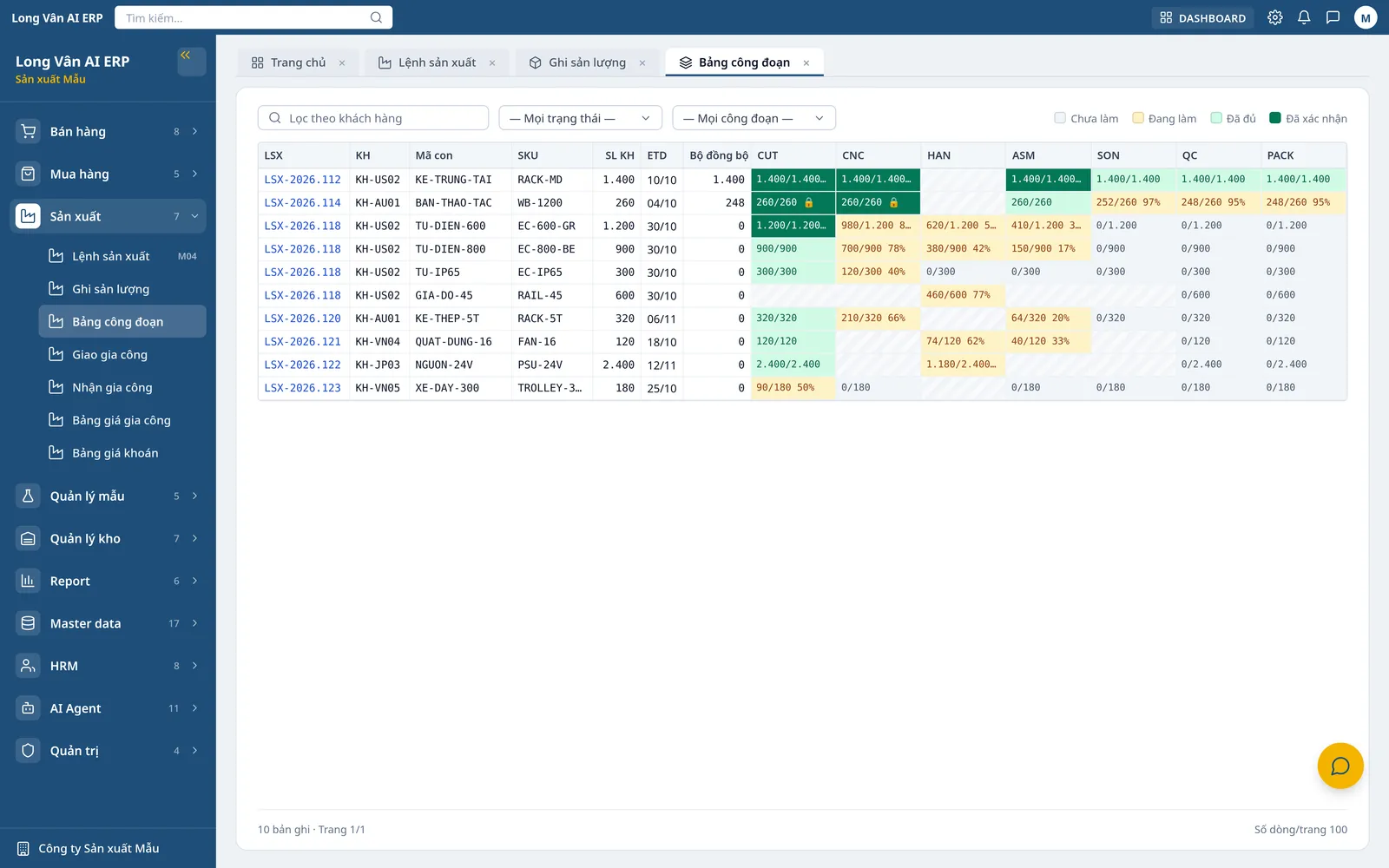Close the Bảng công đoạn tab

[806, 62]
